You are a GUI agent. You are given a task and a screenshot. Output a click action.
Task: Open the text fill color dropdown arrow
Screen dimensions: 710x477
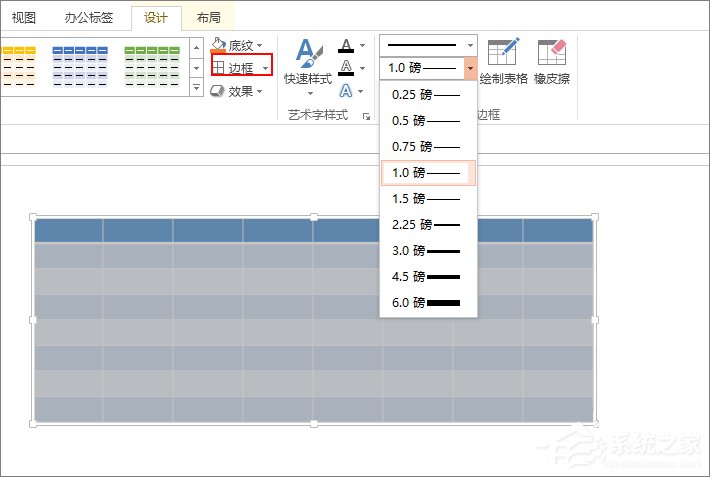click(362, 45)
